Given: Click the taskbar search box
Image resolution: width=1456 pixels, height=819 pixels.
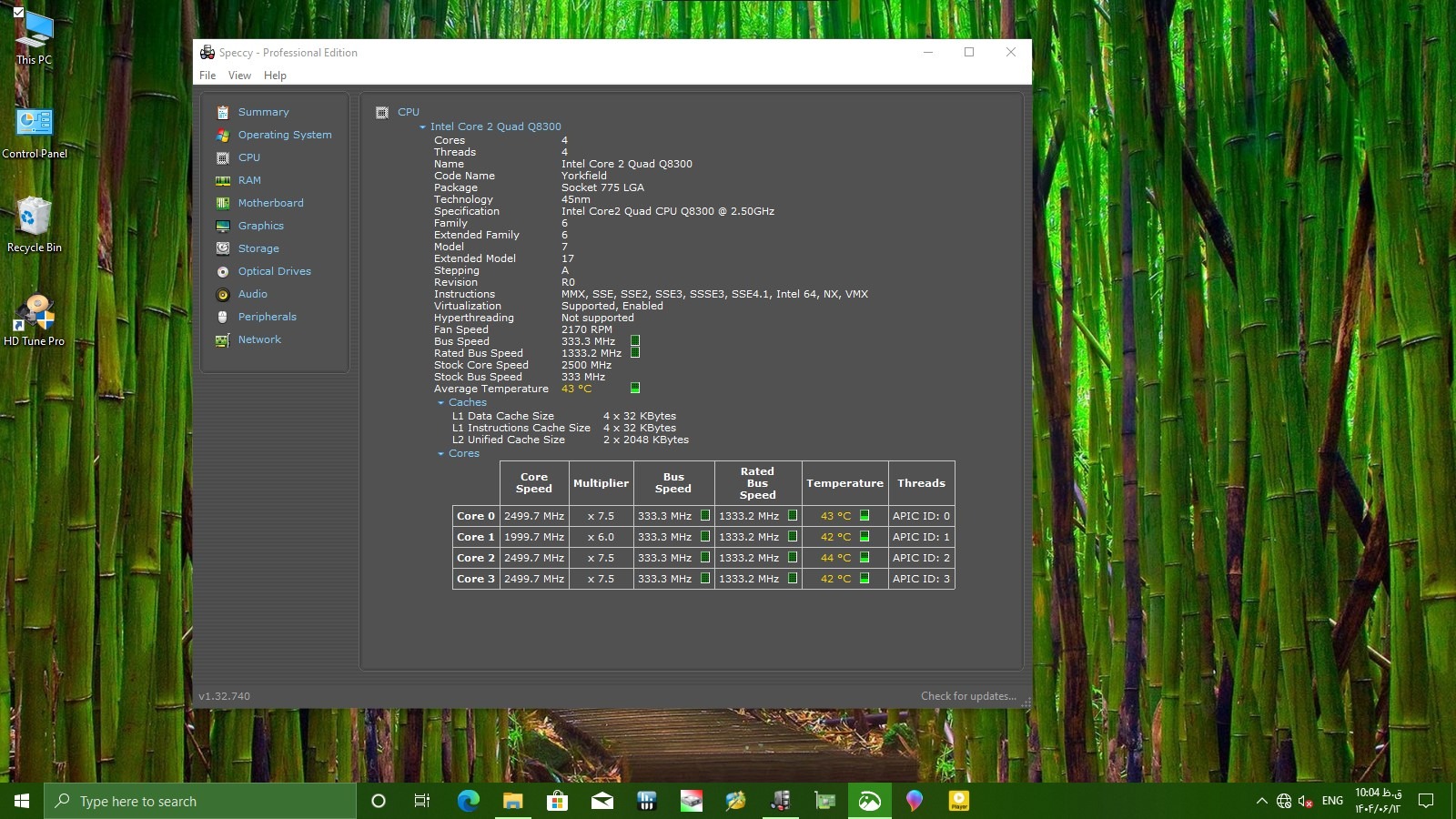Looking at the screenshot, I should click(200, 801).
